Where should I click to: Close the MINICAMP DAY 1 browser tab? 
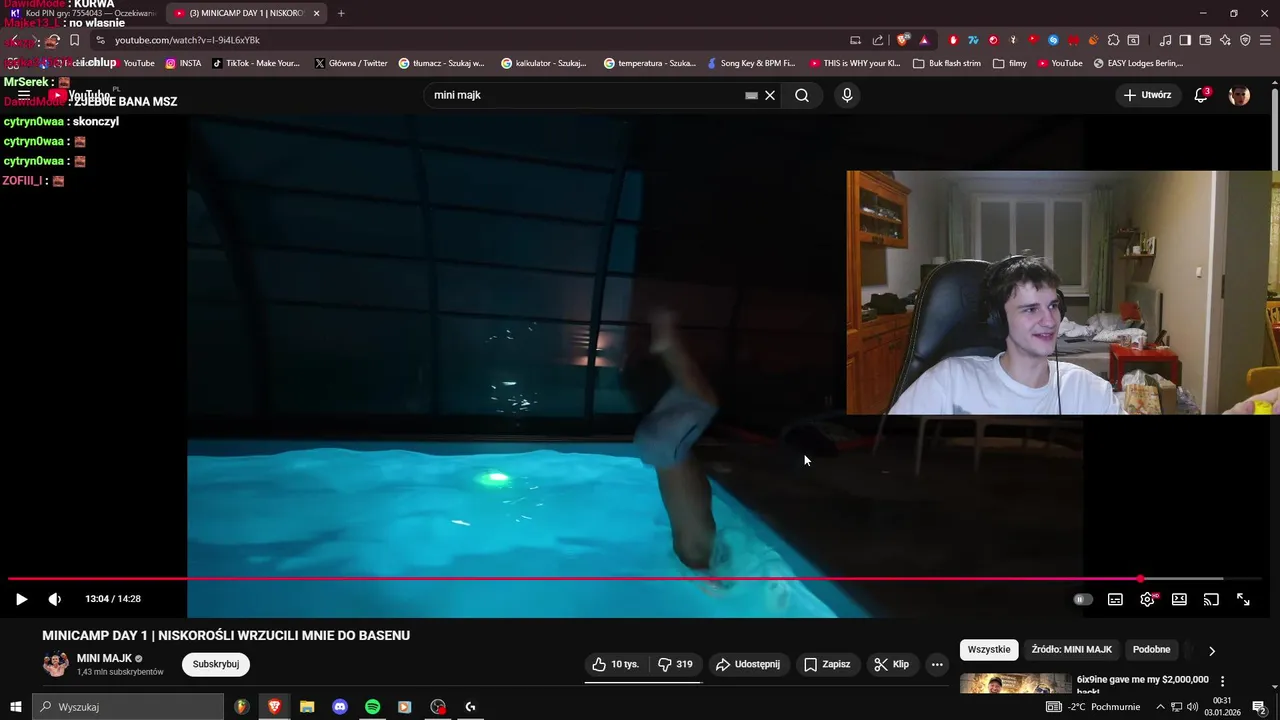coord(316,13)
